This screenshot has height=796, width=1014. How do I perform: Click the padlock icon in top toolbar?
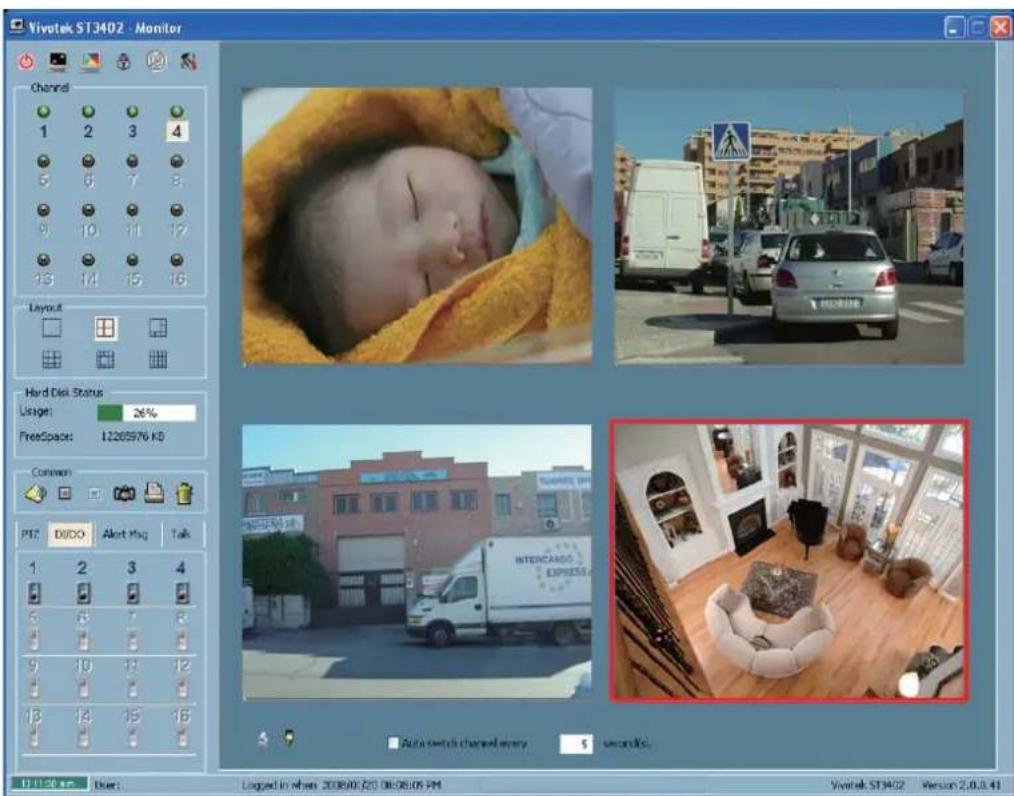(x=124, y=61)
